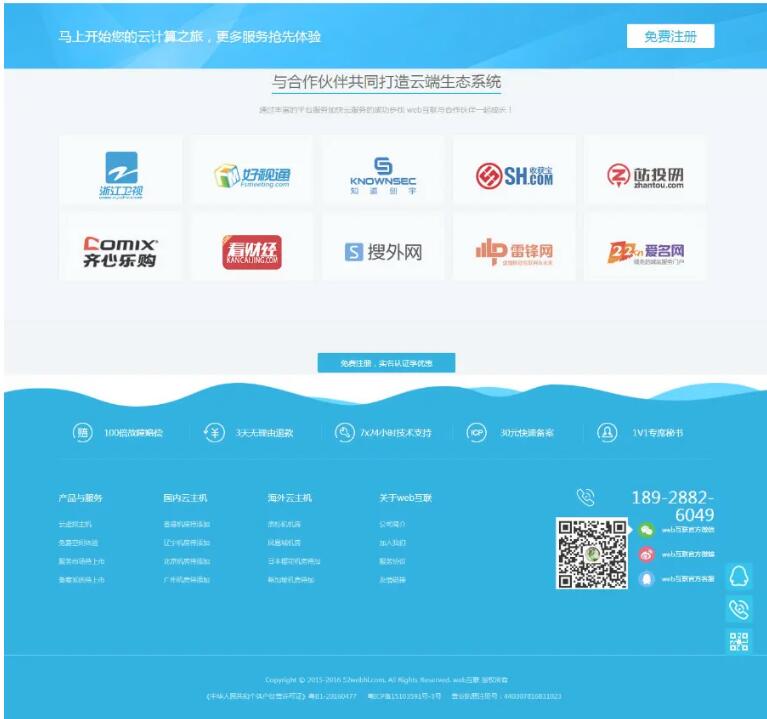The width and height of the screenshot is (767, 719).
Task: Click the 海外云主机 footer heading
Action: pos(290,498)
